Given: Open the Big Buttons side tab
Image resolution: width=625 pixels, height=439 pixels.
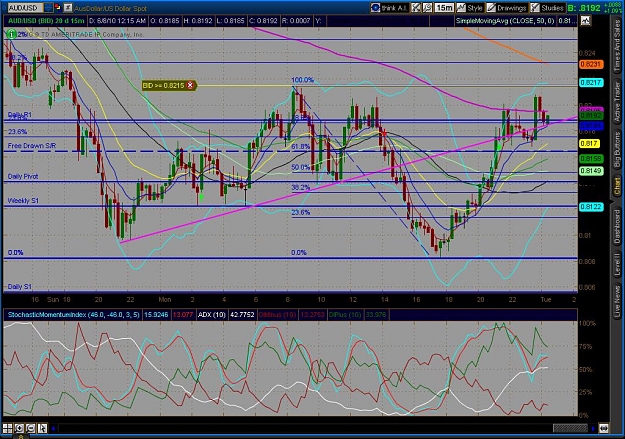Looking at the screenshot, I should [x=617, y=149].
